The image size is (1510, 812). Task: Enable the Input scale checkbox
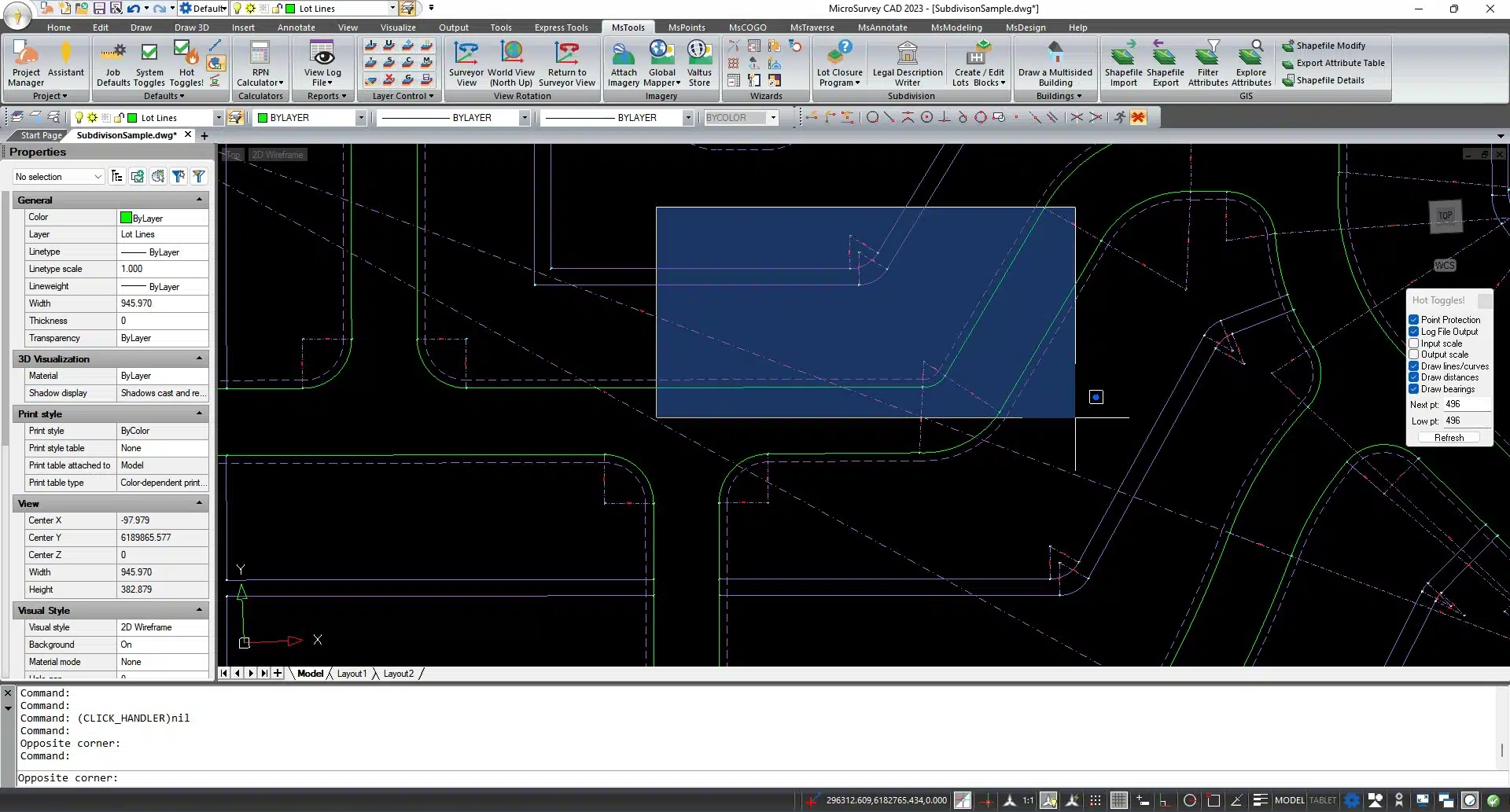(x=1414, y=344)
